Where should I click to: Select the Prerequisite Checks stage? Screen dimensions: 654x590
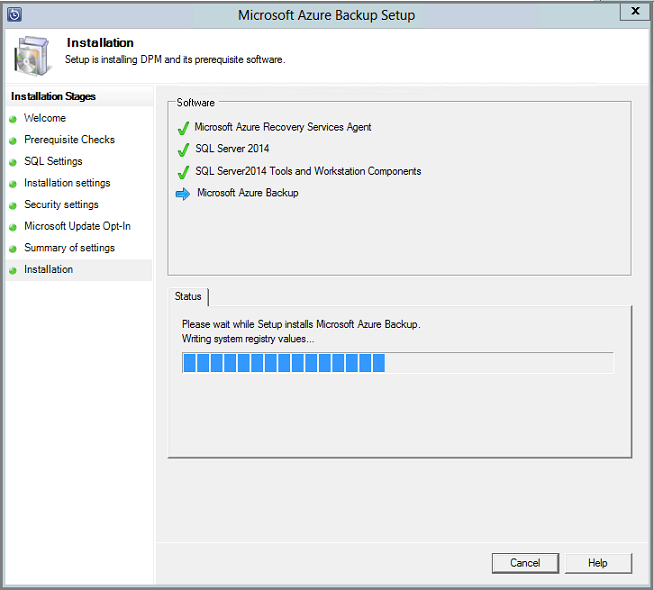tap(69, 140)
